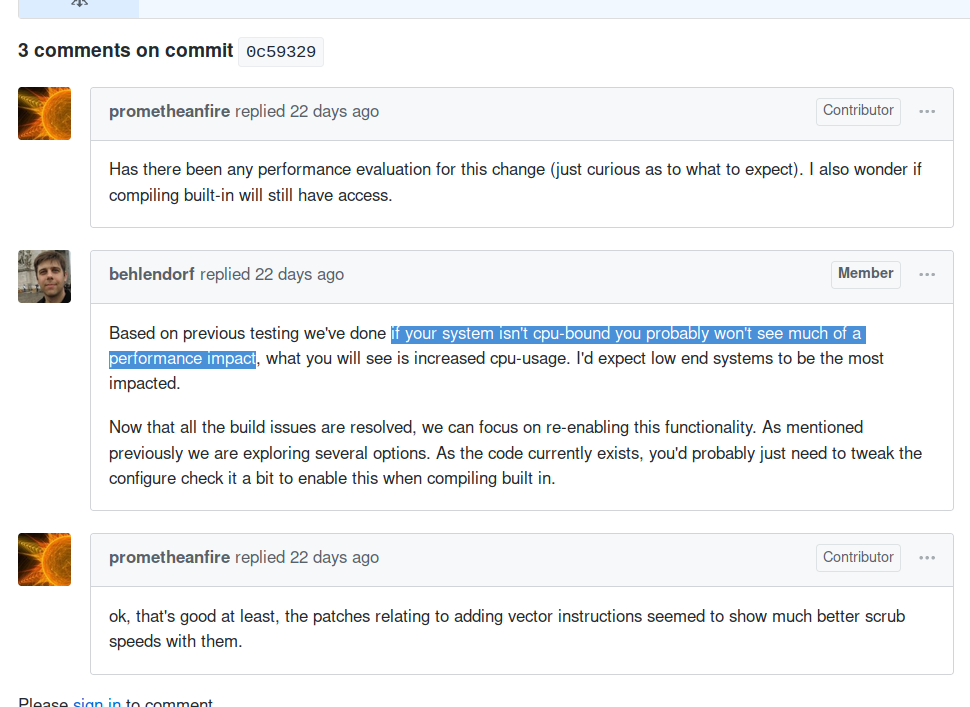Open prometheanfire username on the performance evaluation comment
Screen dimensions: 970x707
[169, 111]
